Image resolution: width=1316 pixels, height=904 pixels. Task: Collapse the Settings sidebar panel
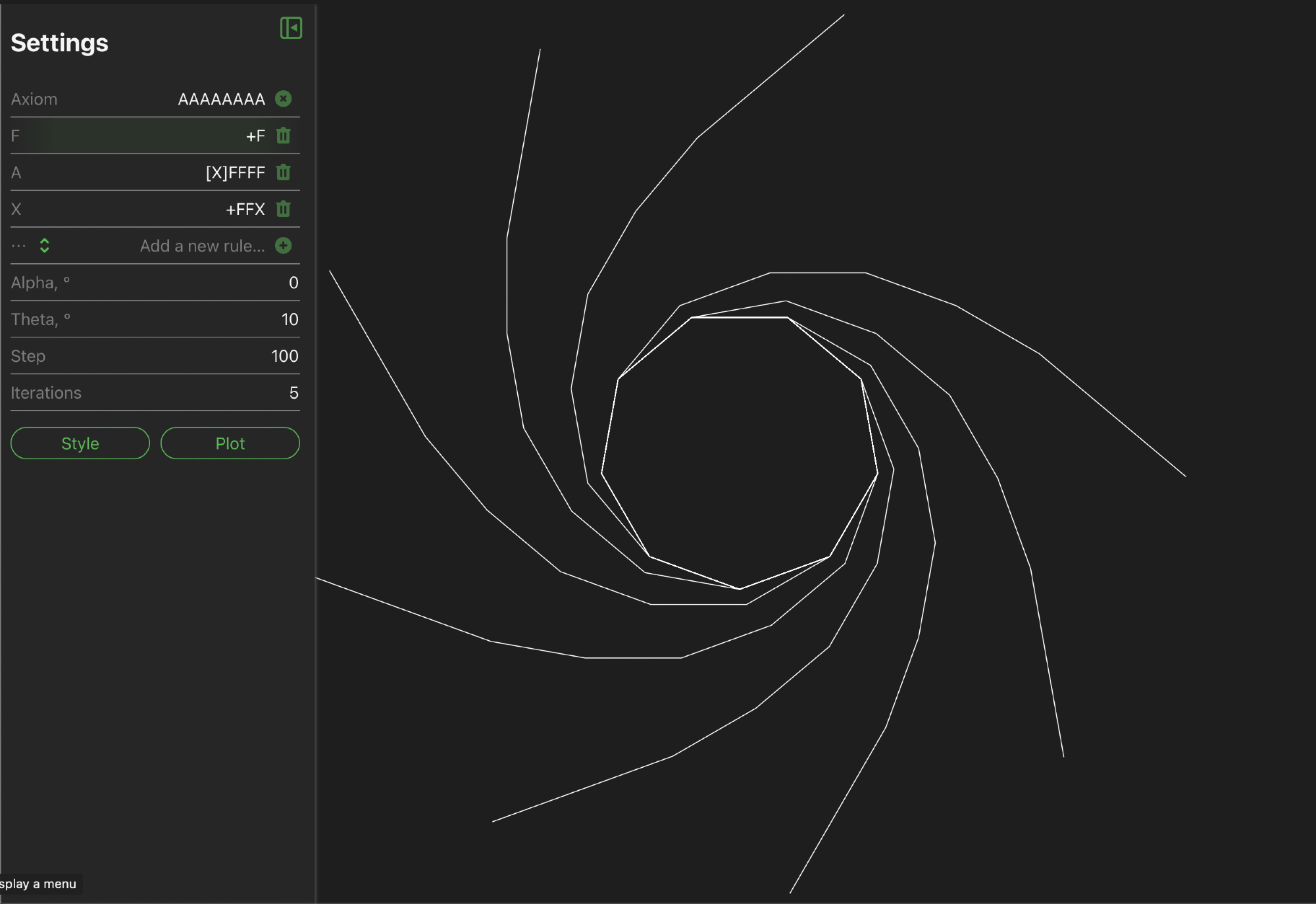pos(291,28)
